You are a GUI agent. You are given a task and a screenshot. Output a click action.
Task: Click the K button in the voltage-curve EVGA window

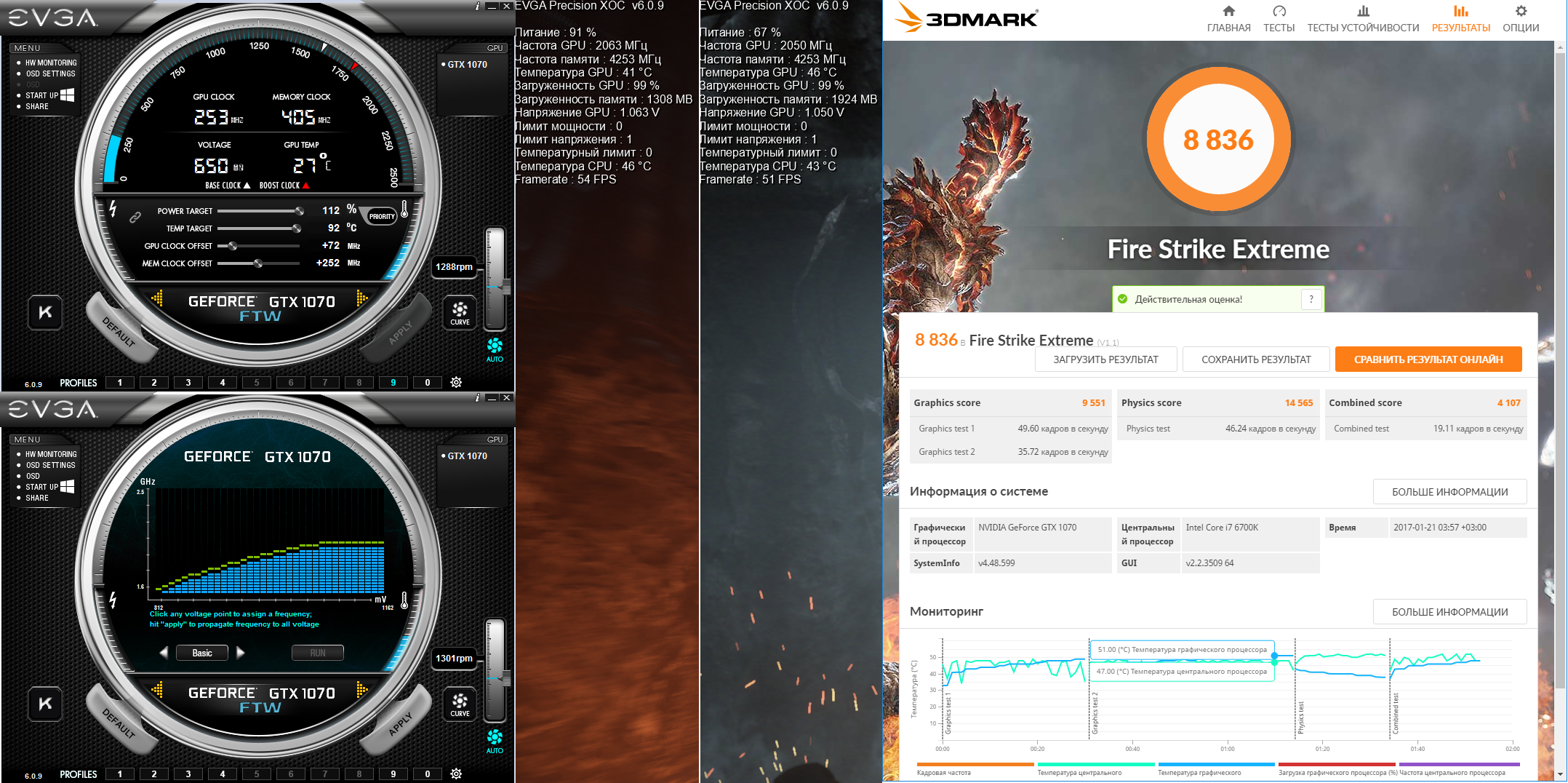pyautogui.click(x=45, y=704)
